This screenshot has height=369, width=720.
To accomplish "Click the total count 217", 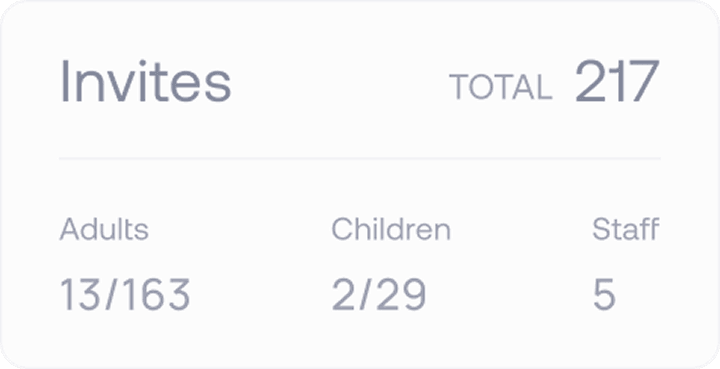I will point(618,81).
